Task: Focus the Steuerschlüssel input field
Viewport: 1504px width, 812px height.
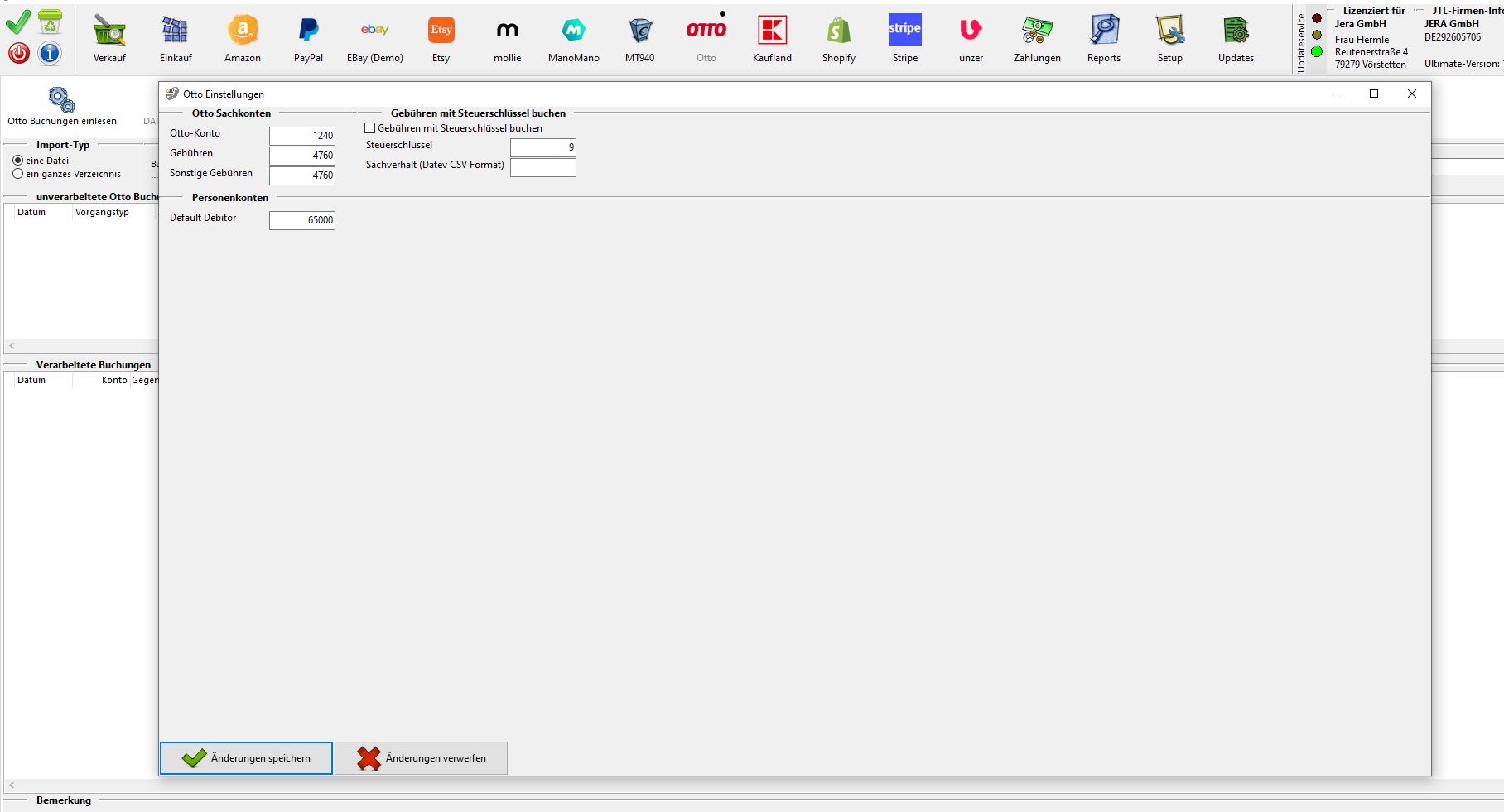Action: (542, 147)
